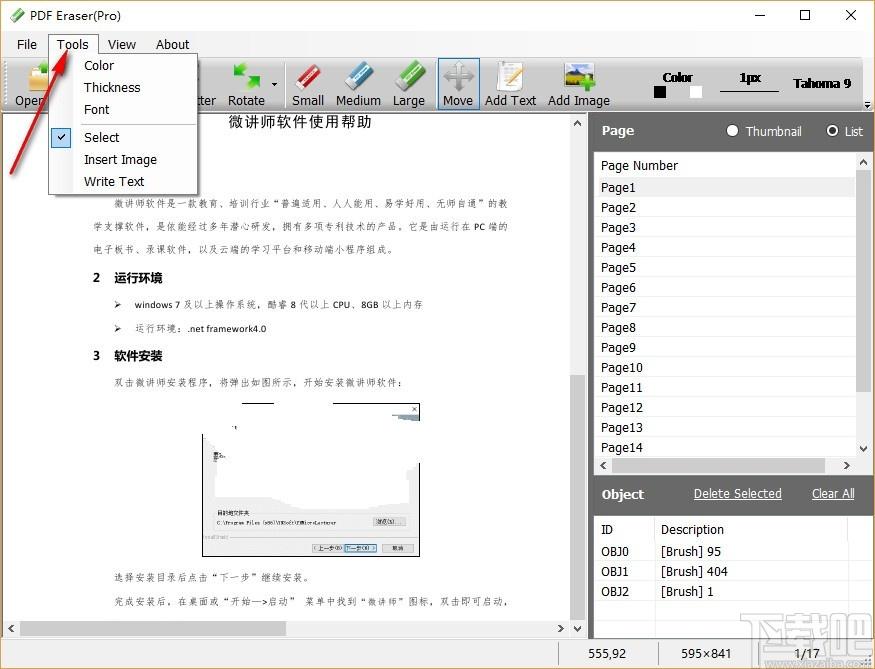The width and height of the screenshot is (875, 669).
Task: Click page list scroll left arrow
Action: tap(603, 465)
